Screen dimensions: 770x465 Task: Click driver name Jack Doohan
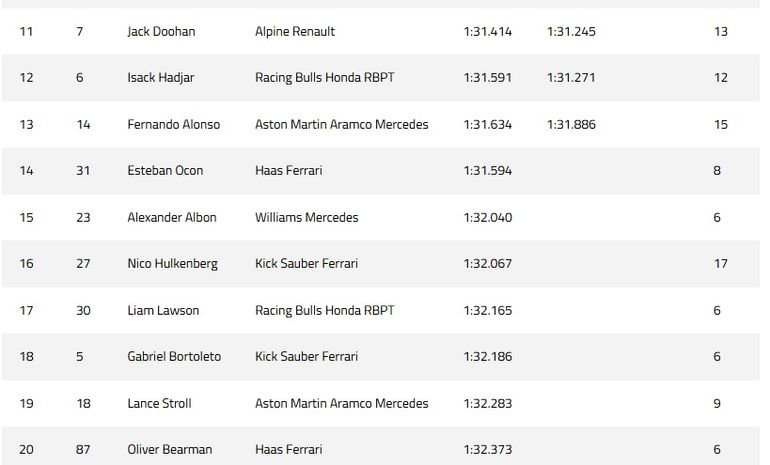pos(161,32)
